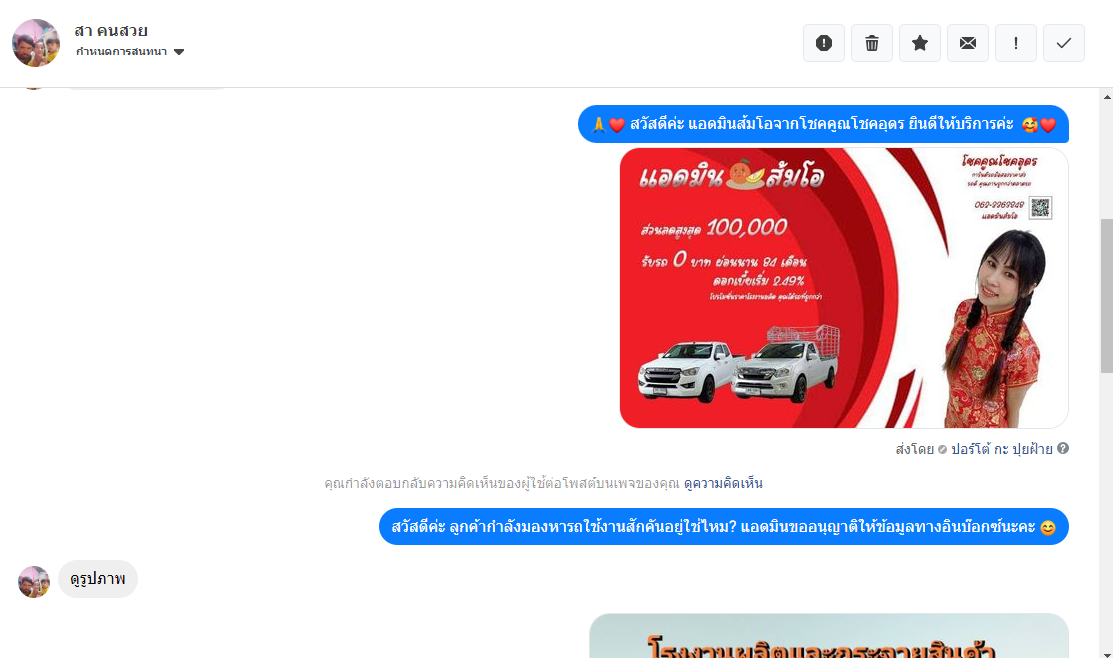Open the กำหนดการสนทนา label menu
1113x658 pixels.
121,52
